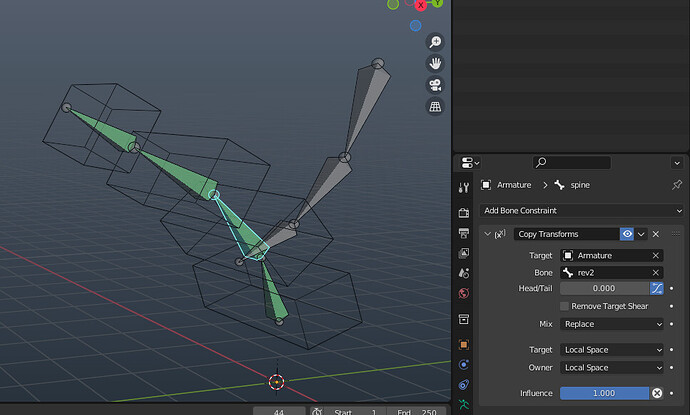Click the disable-and-keep-transform Influence button

(x=657, y=393)
